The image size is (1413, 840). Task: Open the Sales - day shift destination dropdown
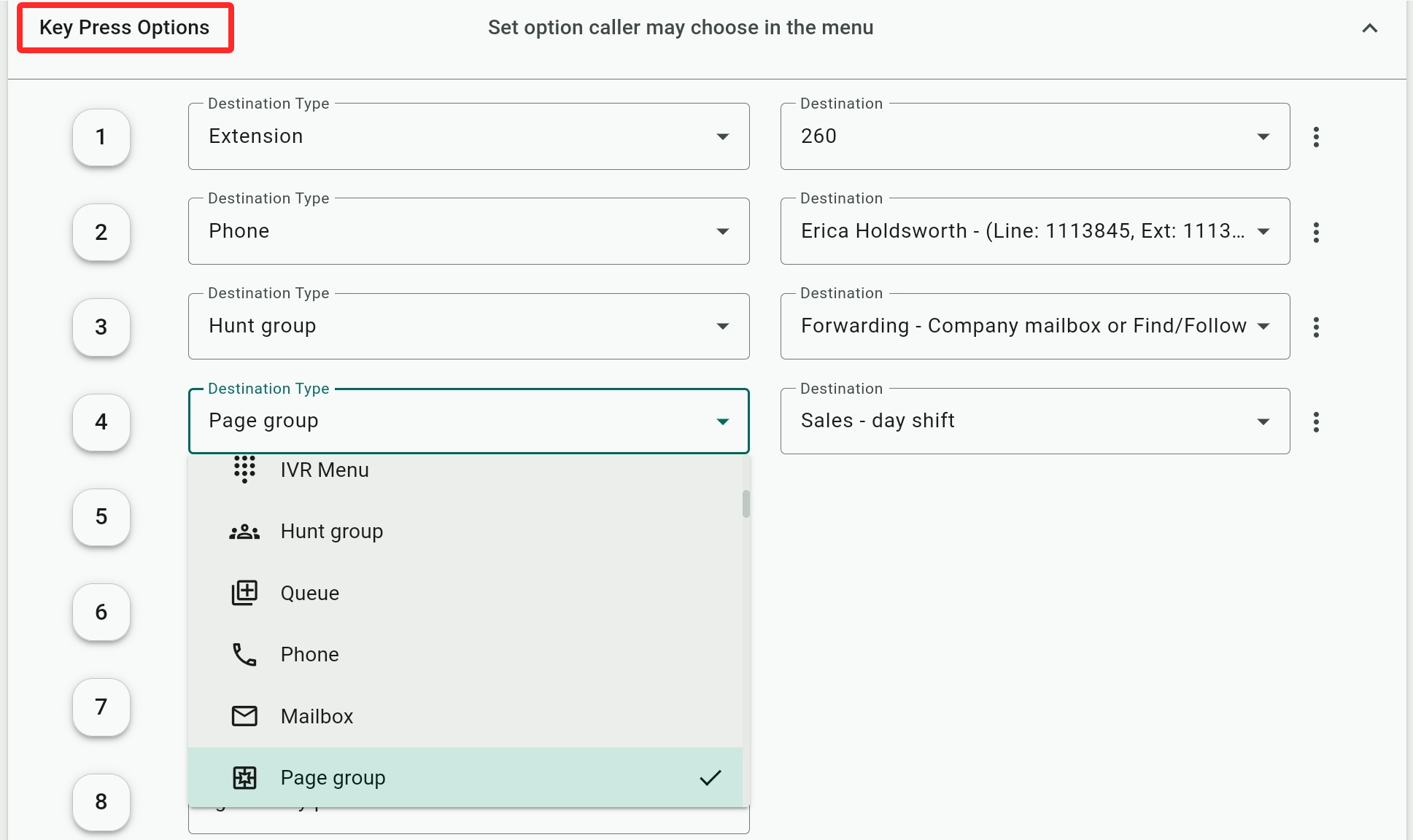[1034, 421]
